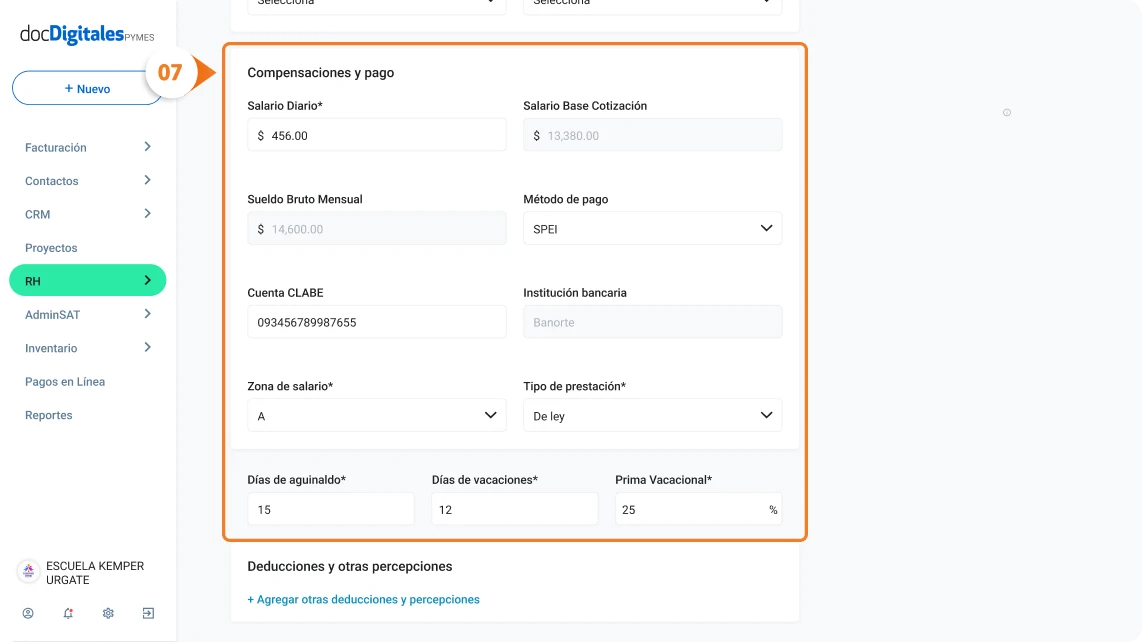
Task: Expand the Inventario menu chevron
Action: click(x=147, y=348)
